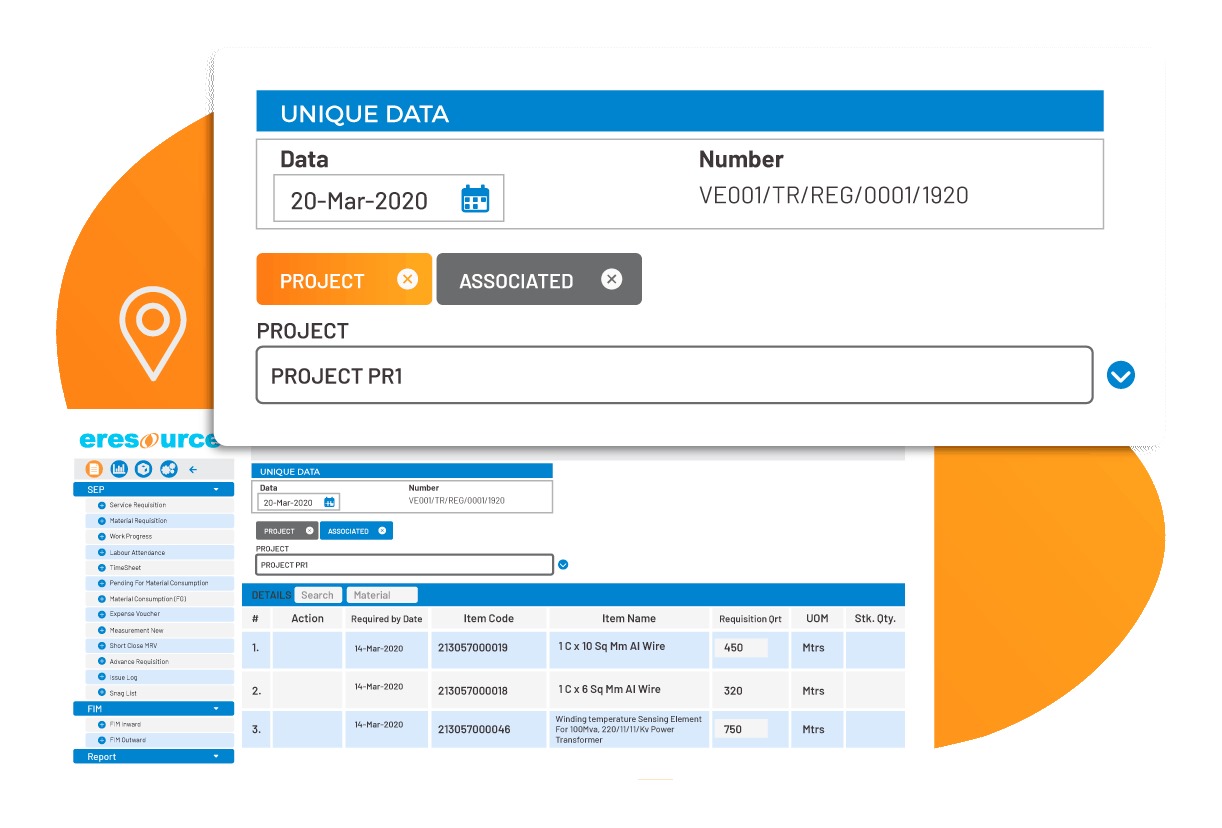
Task: Open the Search tab in the DETAILS bar
Action: point(318,594)
